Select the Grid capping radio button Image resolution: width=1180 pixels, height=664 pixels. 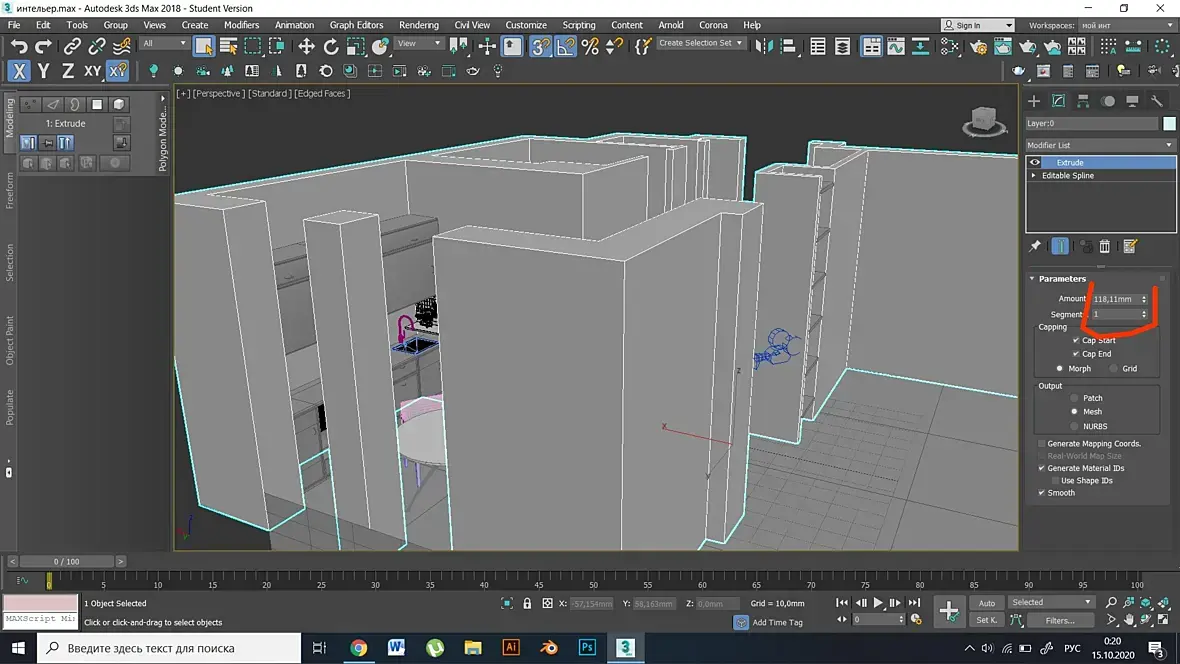click(x=1113, y=369)
